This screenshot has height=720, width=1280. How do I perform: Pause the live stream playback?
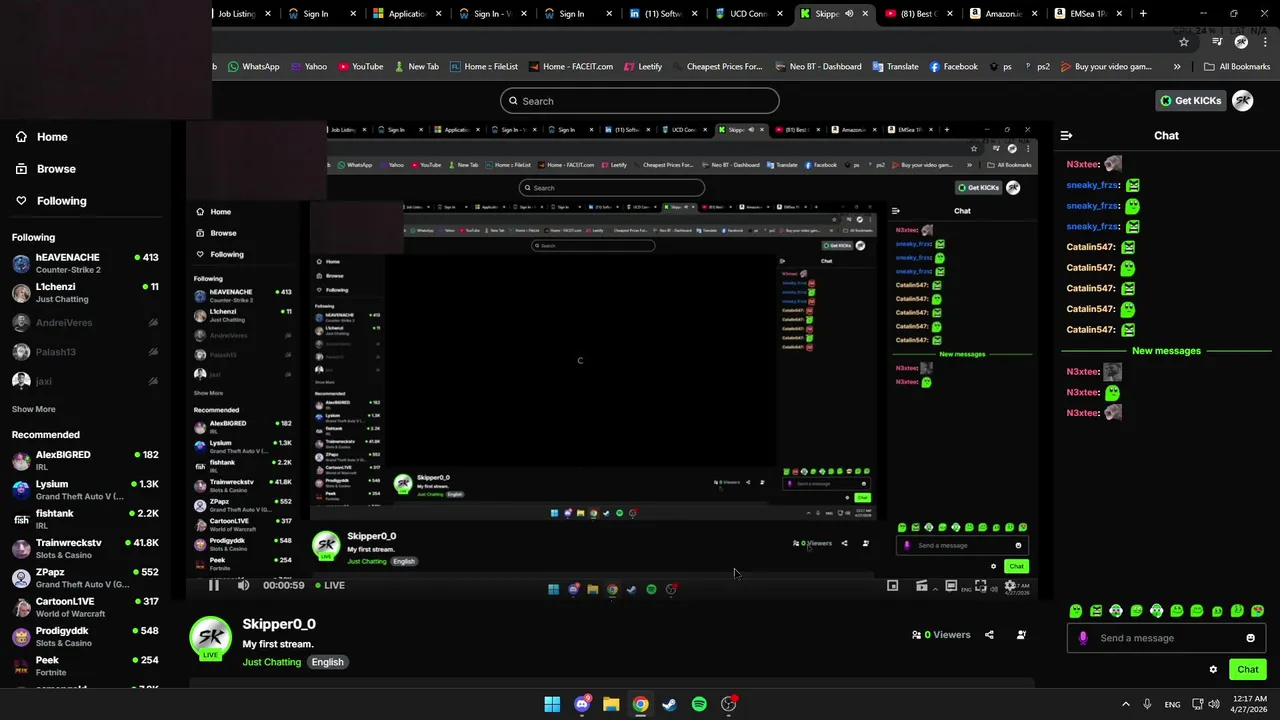[x=213, y=585]
